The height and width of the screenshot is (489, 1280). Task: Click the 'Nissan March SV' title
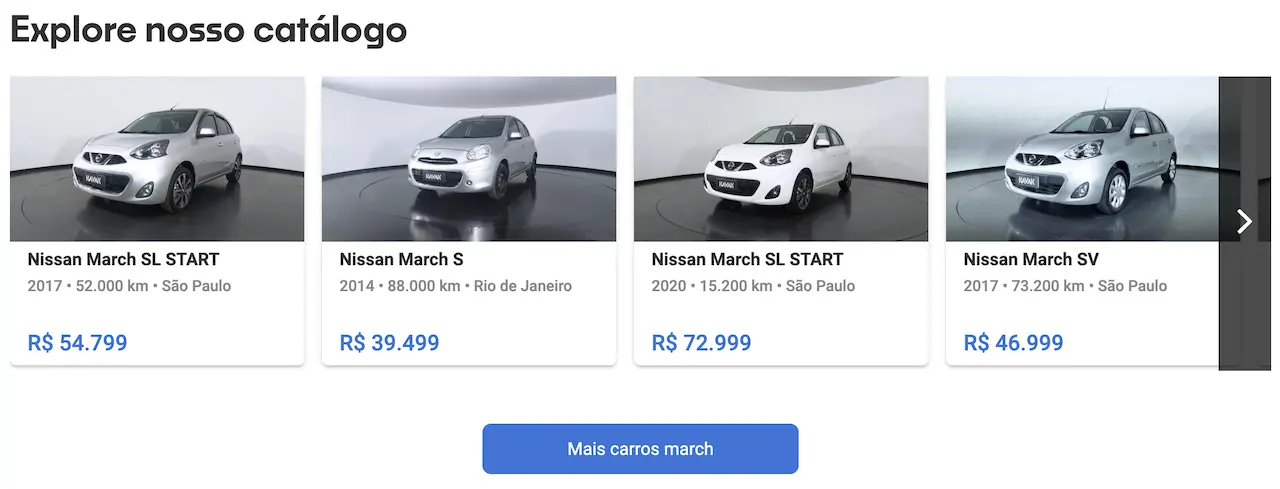(x=1031, y=260)
